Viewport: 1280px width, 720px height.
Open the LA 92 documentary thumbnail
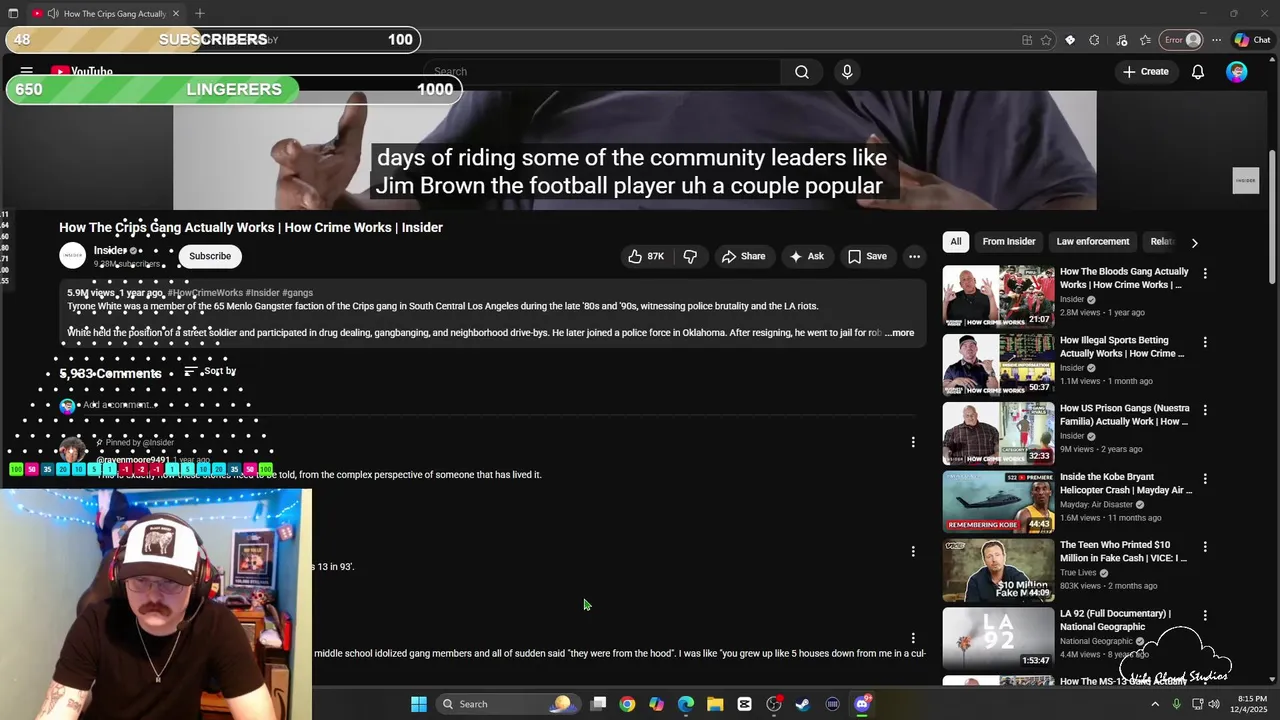click(998, 638)
